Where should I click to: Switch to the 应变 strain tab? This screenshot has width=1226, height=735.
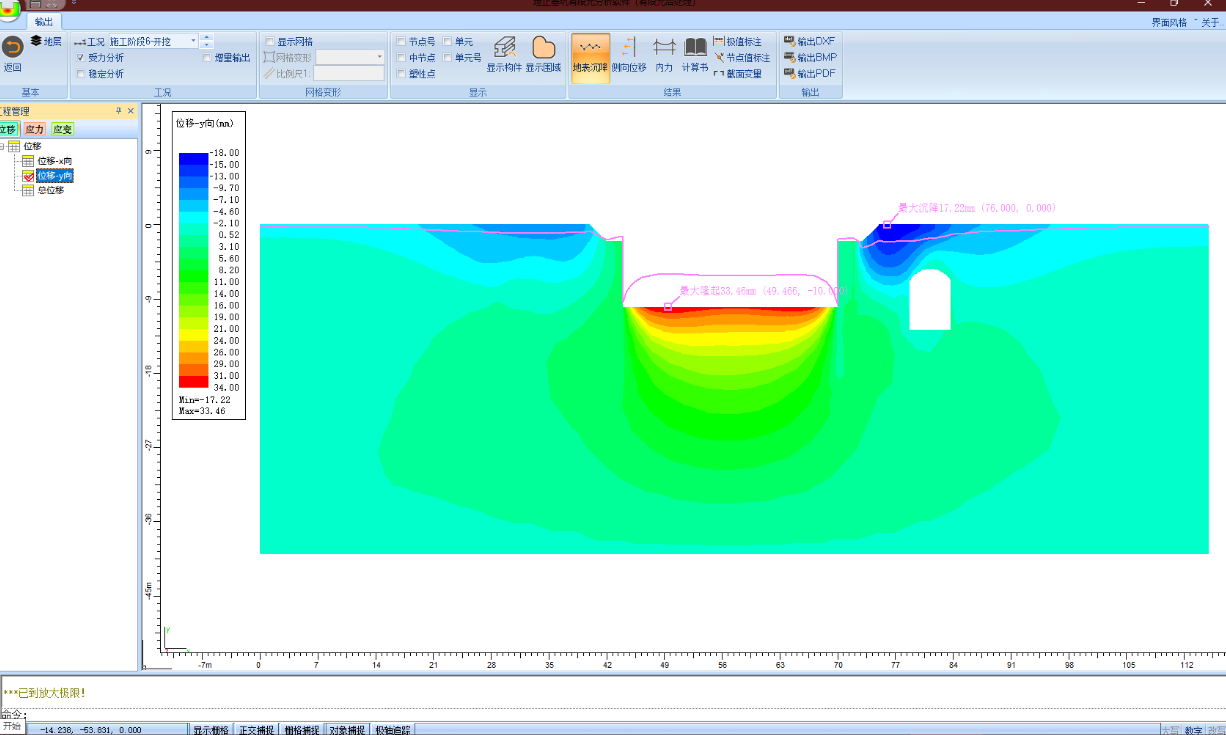tap(62, 129)
